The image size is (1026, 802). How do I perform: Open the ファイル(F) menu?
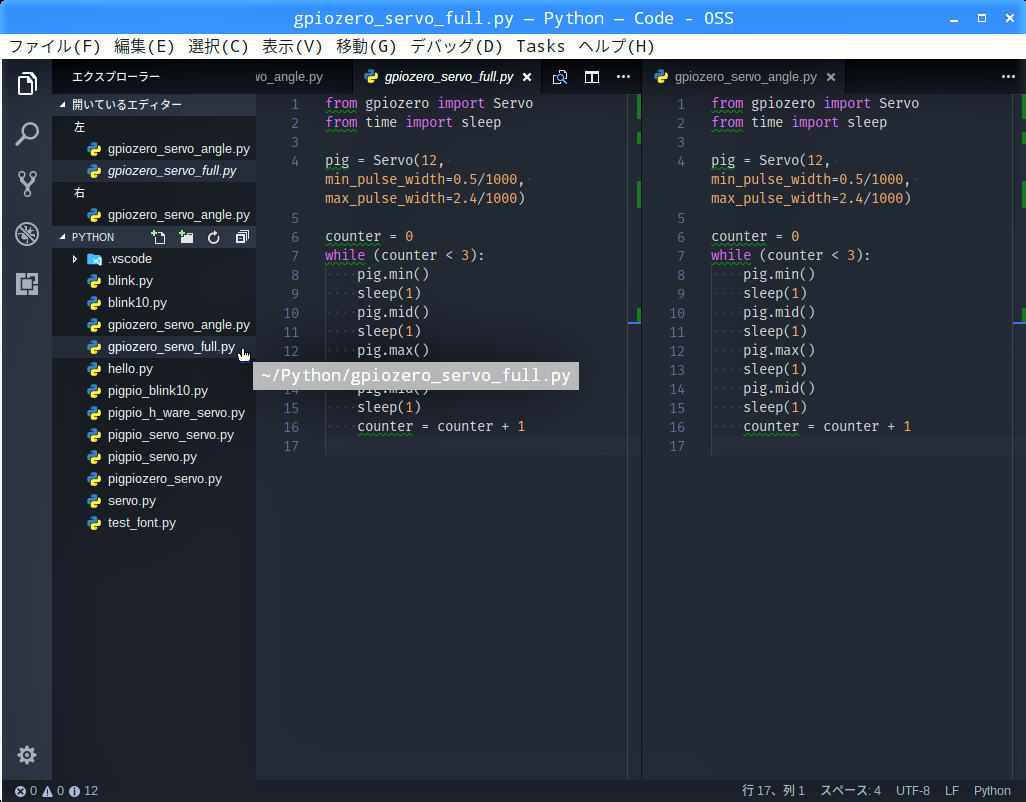(54, 46)
